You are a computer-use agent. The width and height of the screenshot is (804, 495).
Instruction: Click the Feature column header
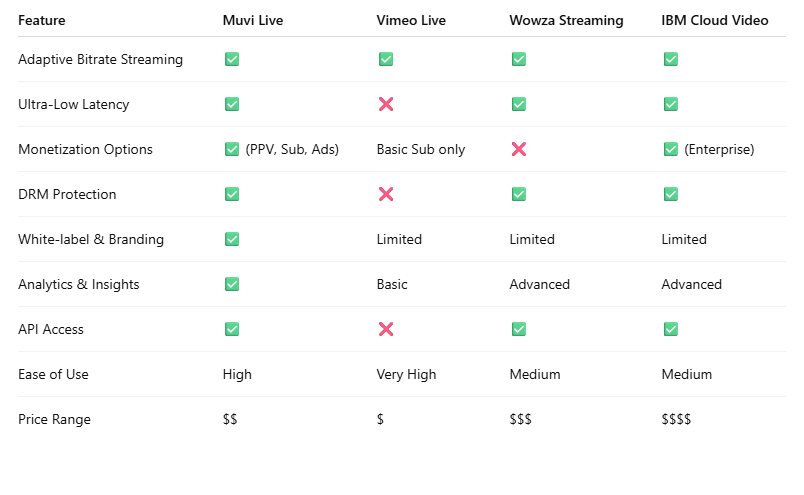(42, 21)
